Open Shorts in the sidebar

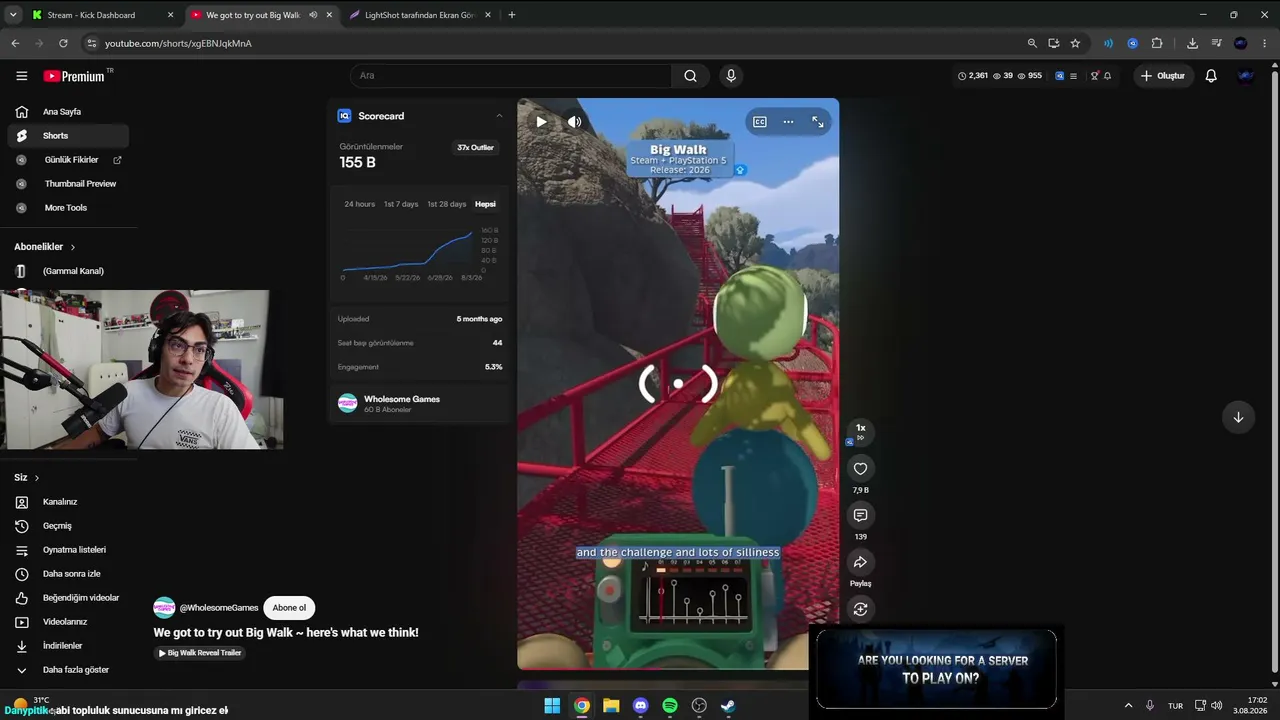click(x=68, y=136)
